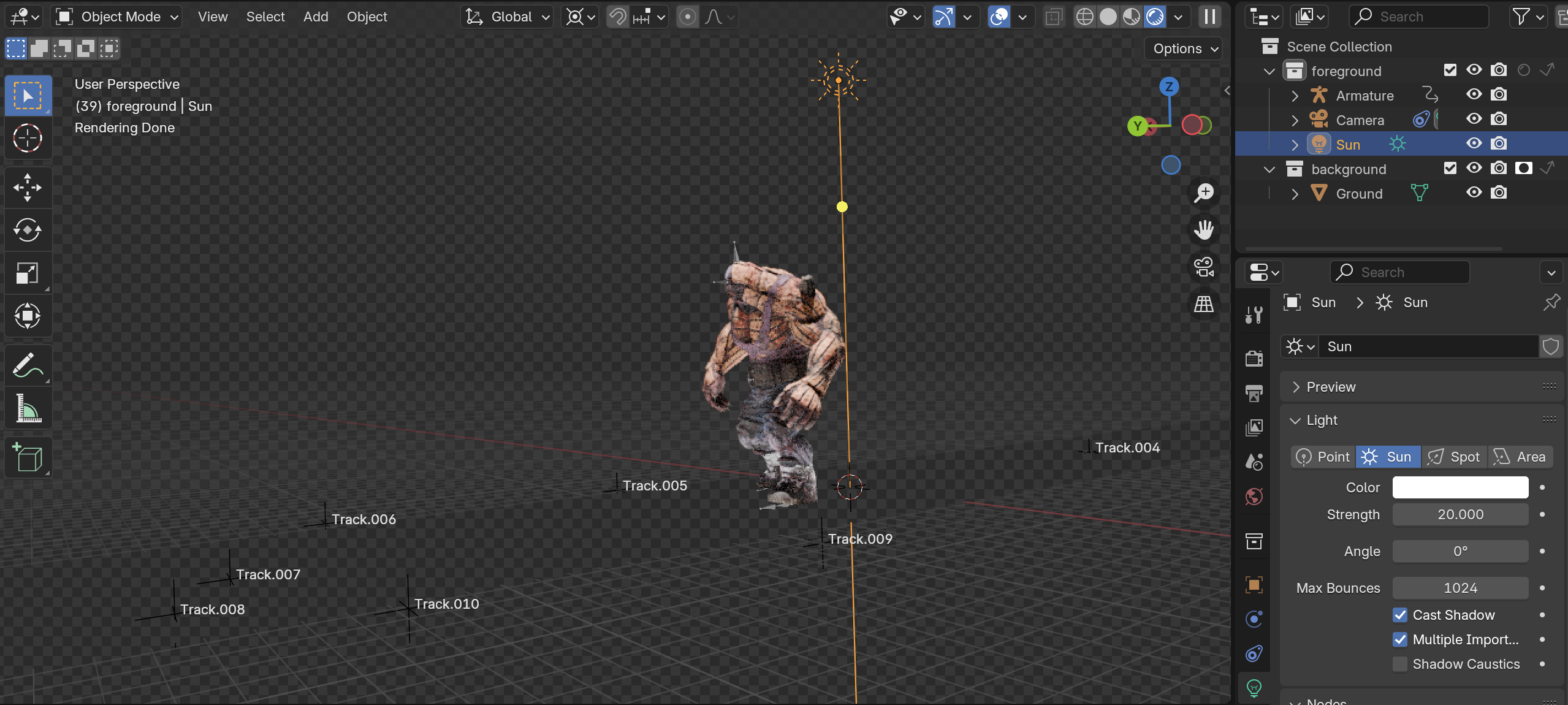
Task: Expand the Preview panel
Action: [1330, 387]
